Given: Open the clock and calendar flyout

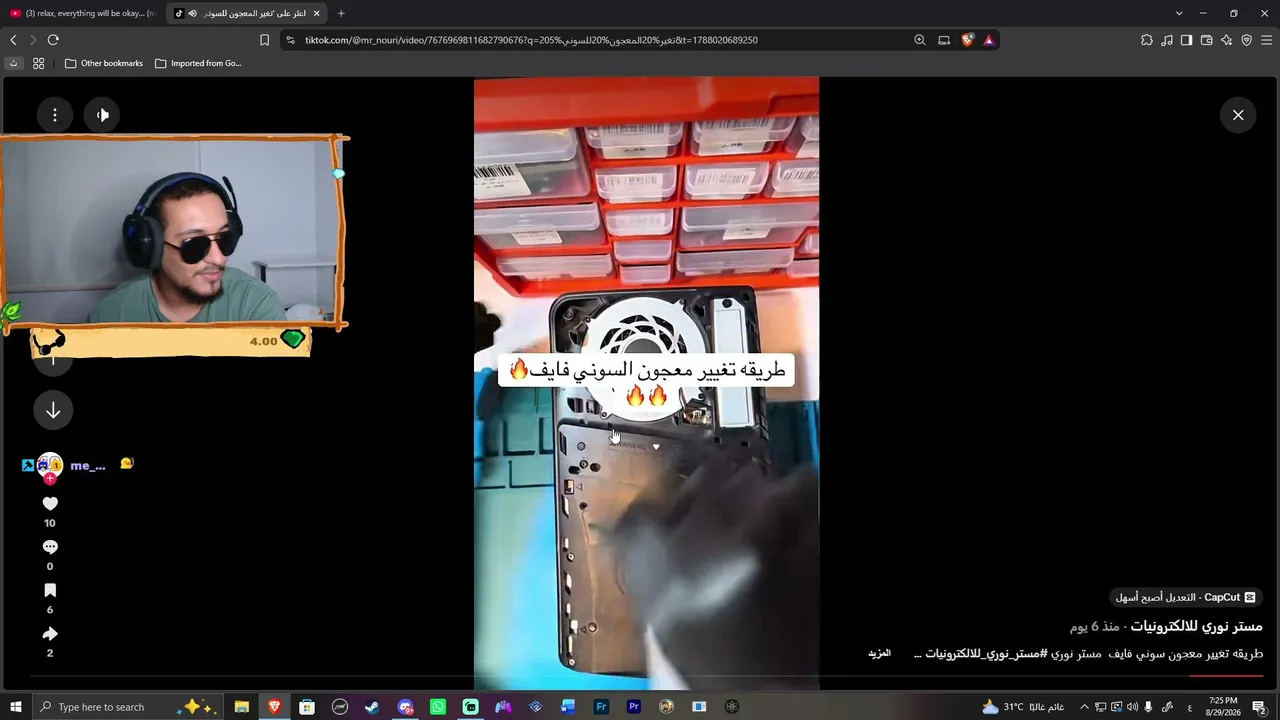Looking at the screenshot, I should click(x=1224, y=707).
